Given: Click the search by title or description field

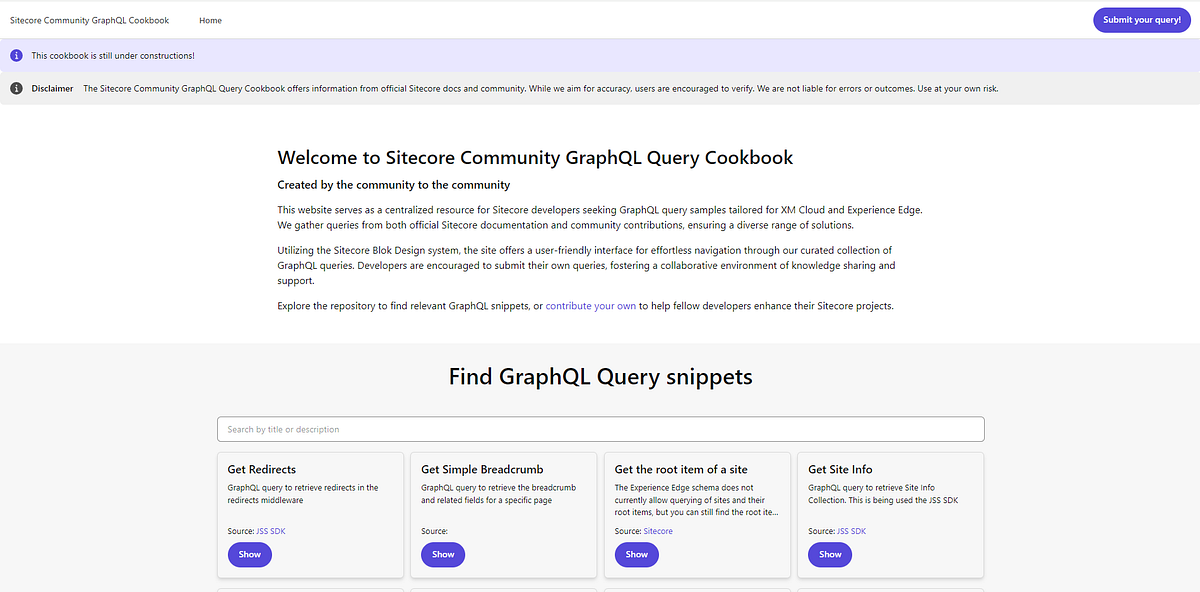Looking at the screenshot, I should click(x=600, y=428).
